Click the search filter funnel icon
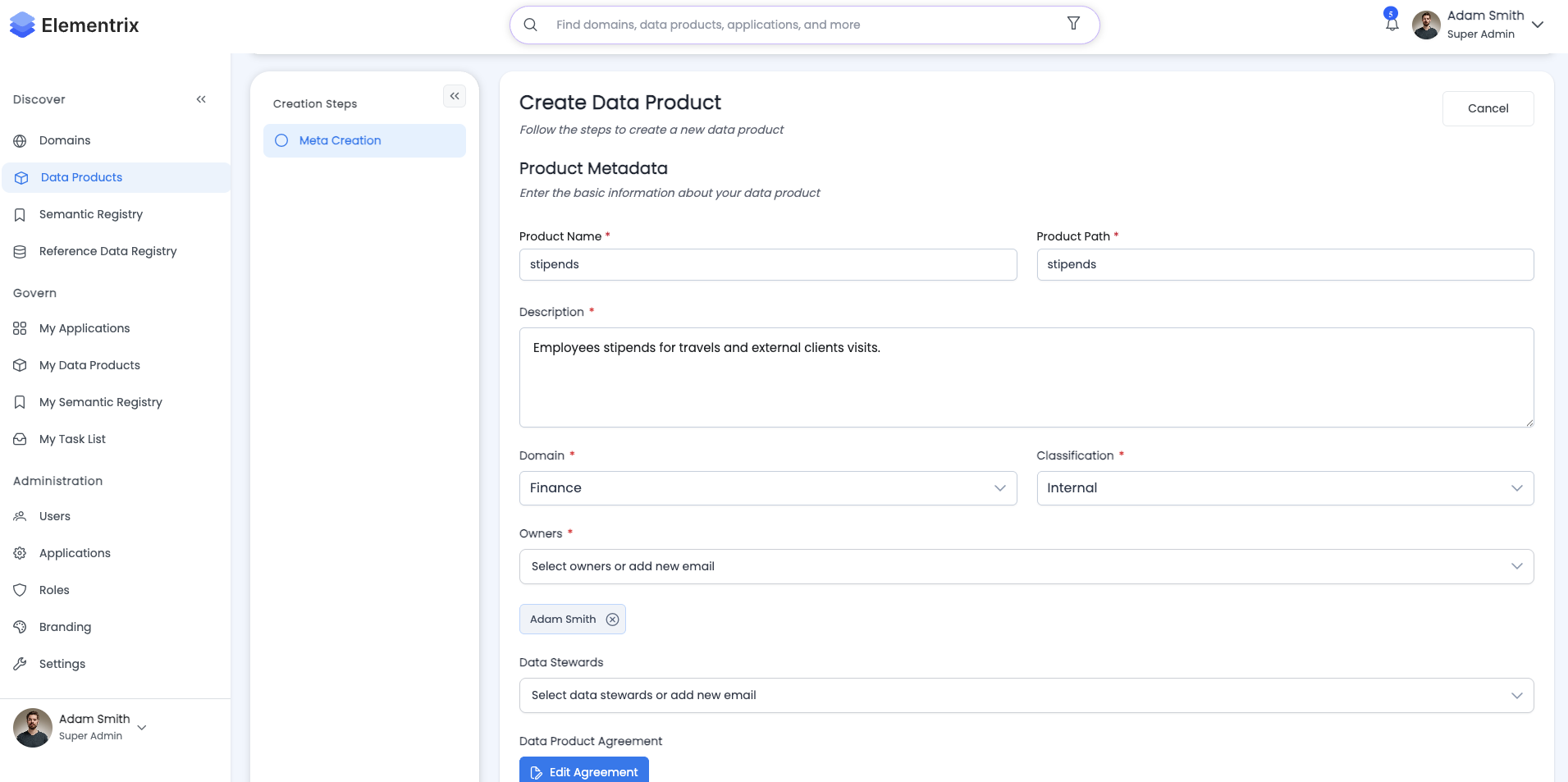 [x=1073, y=24]
